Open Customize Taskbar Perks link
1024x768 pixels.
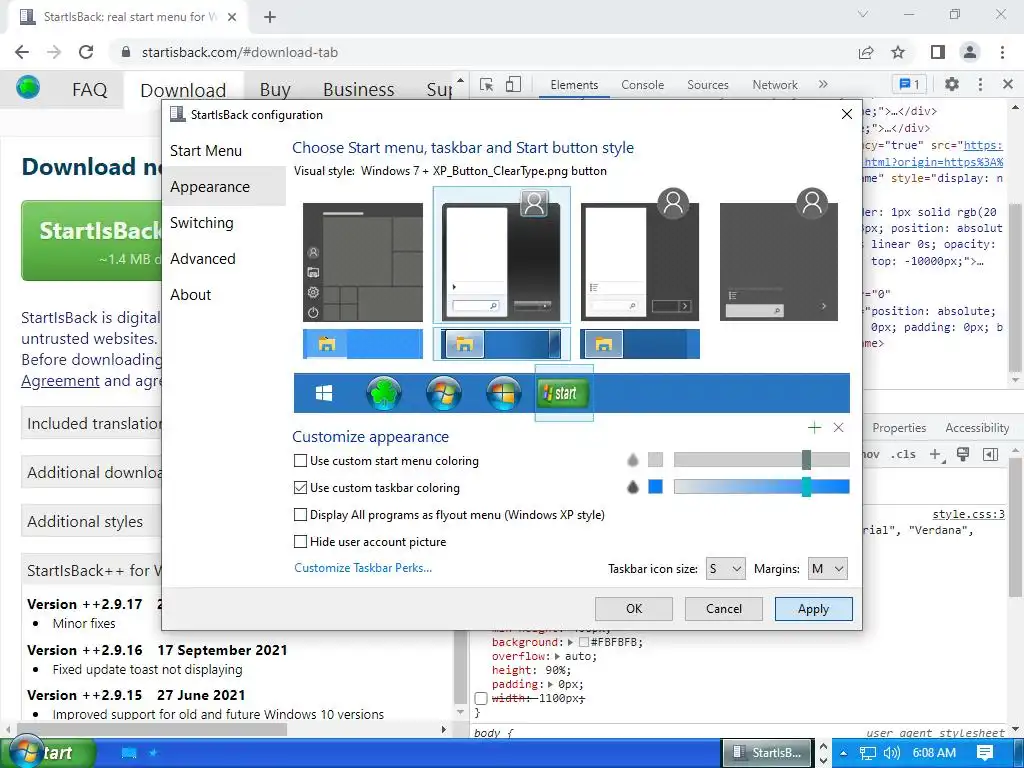[363, 568]
